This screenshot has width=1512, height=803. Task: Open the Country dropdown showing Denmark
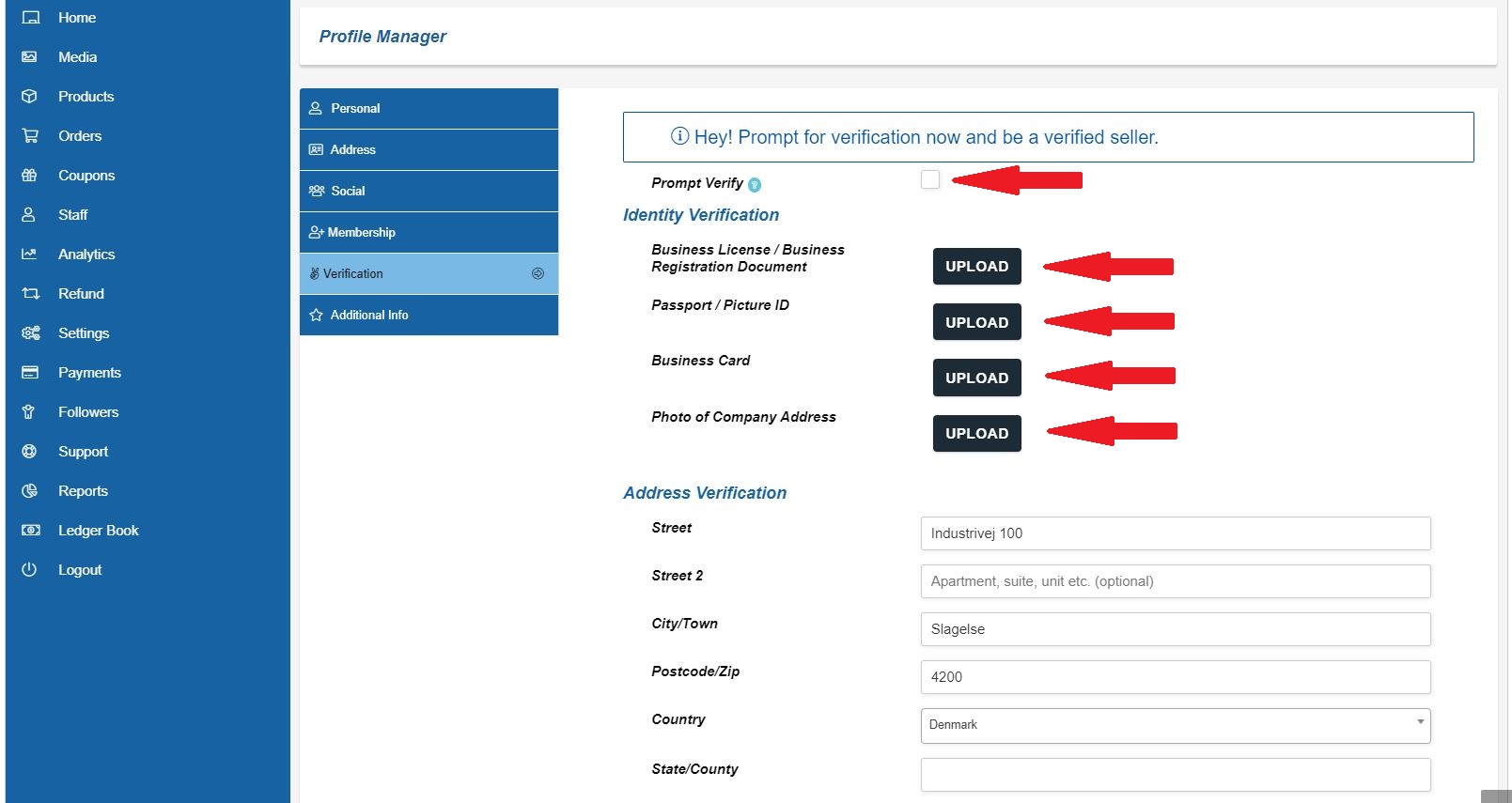point(1175,725)
